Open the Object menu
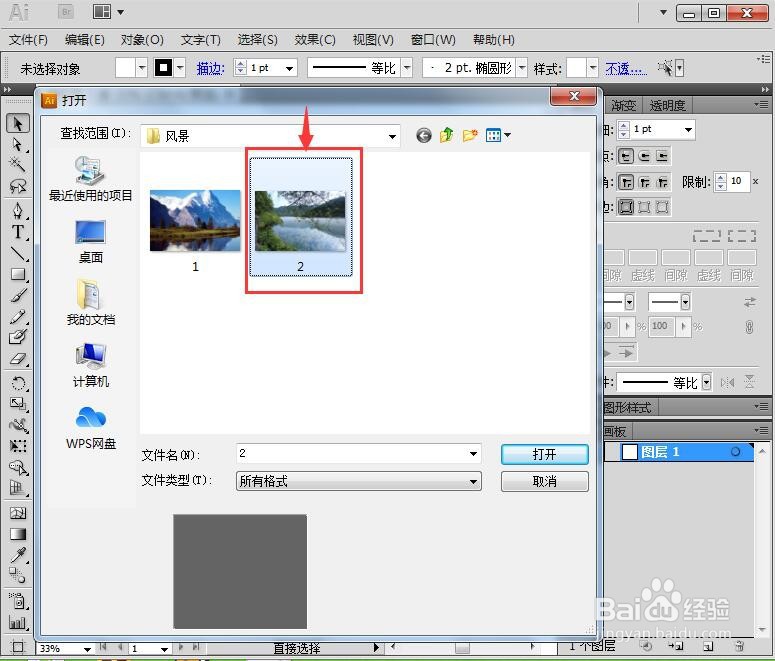The width and height of the screenshot is (775, 661). click(142, 40)
